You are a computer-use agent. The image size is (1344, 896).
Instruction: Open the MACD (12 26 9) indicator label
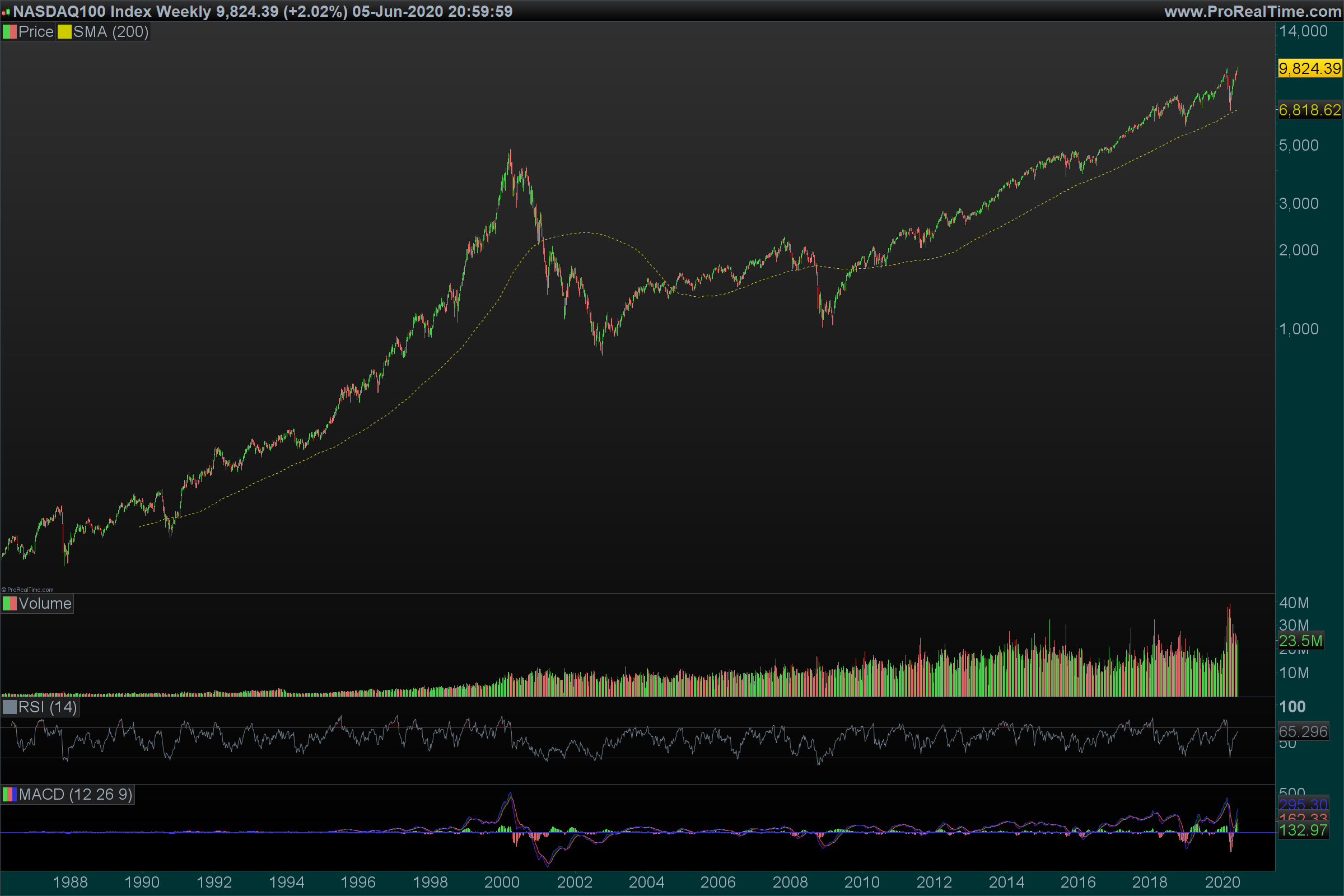coord(76,794)
